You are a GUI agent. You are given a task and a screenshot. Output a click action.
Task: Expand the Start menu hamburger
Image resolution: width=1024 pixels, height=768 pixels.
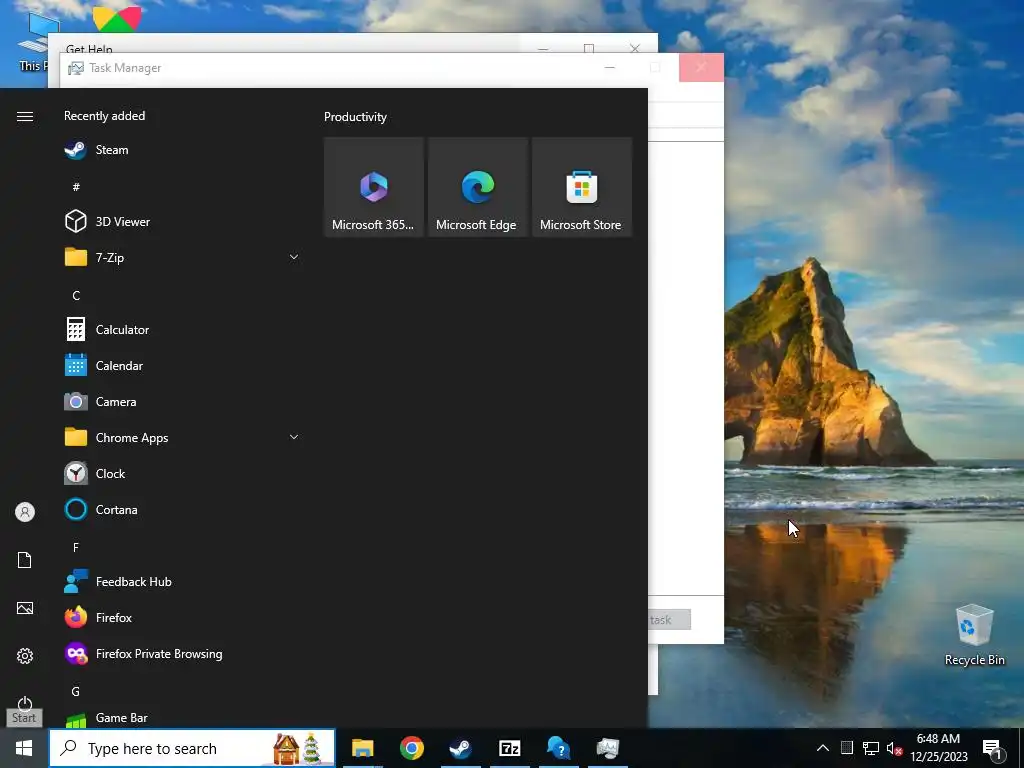(x=25, y=116)
